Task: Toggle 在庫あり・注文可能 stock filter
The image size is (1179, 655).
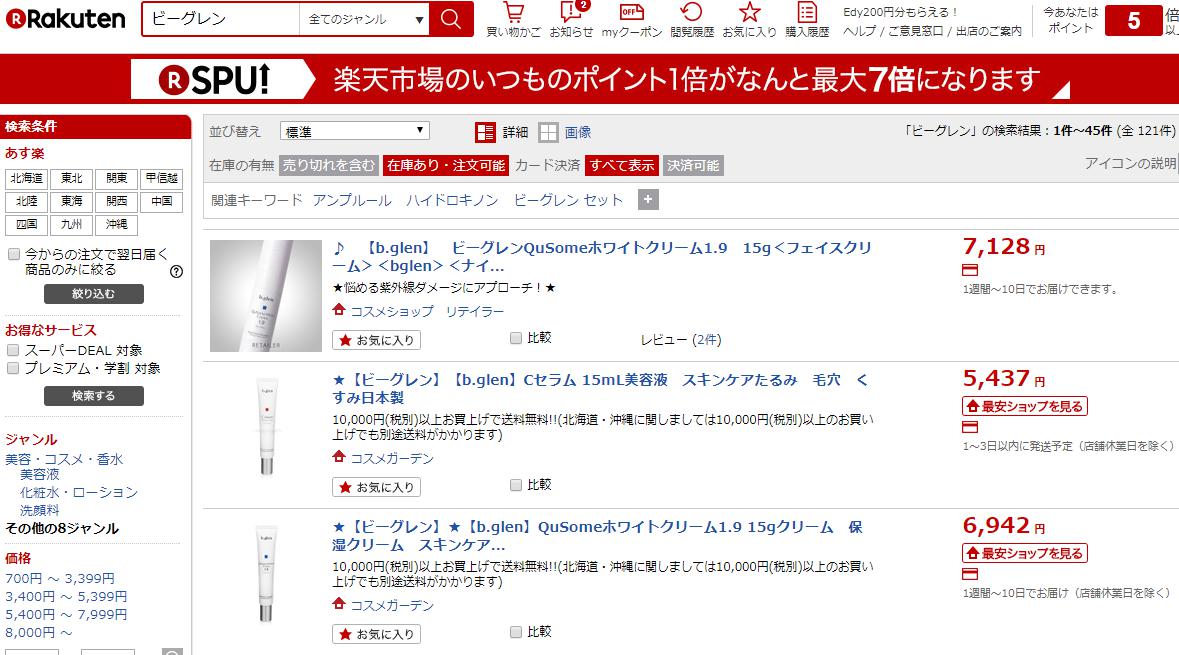Action: pos(446,165)
